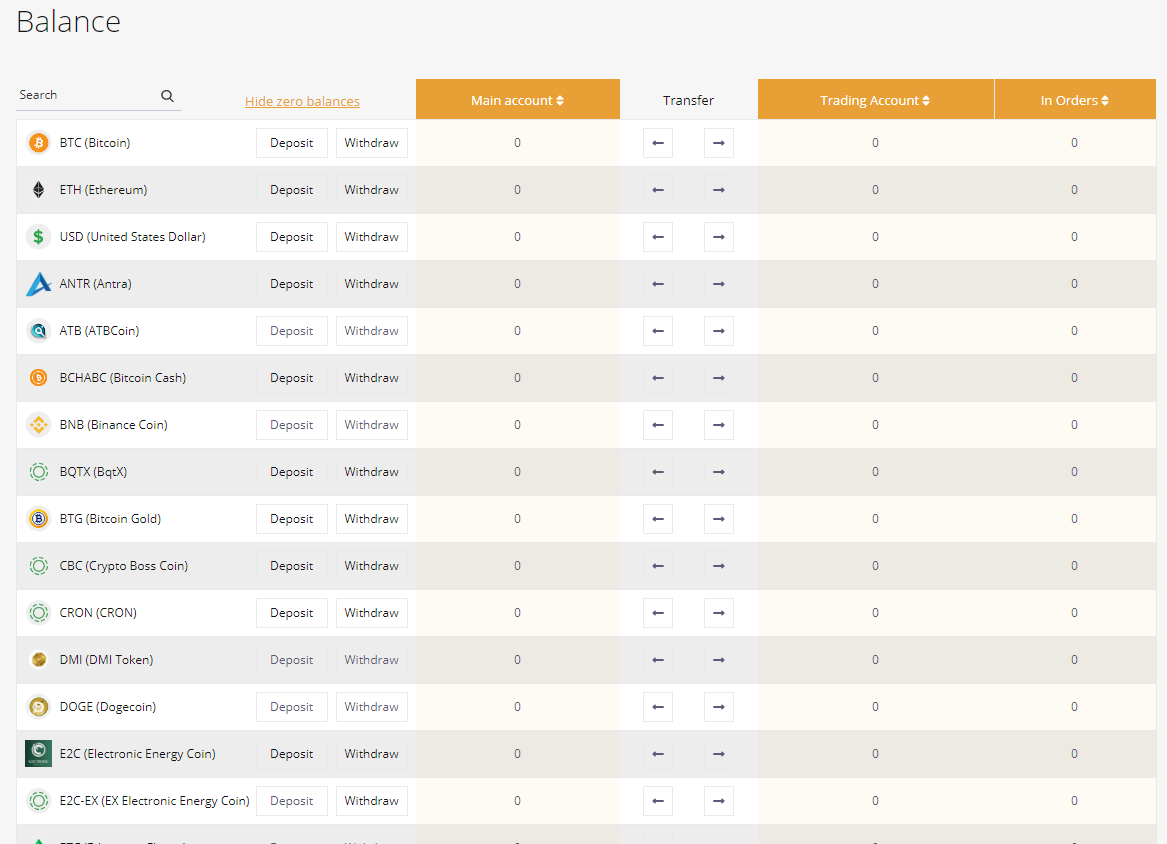Click Withdraw for CRON row
The height and width of the screenshot is (844, 1167).
click(371, 613)
